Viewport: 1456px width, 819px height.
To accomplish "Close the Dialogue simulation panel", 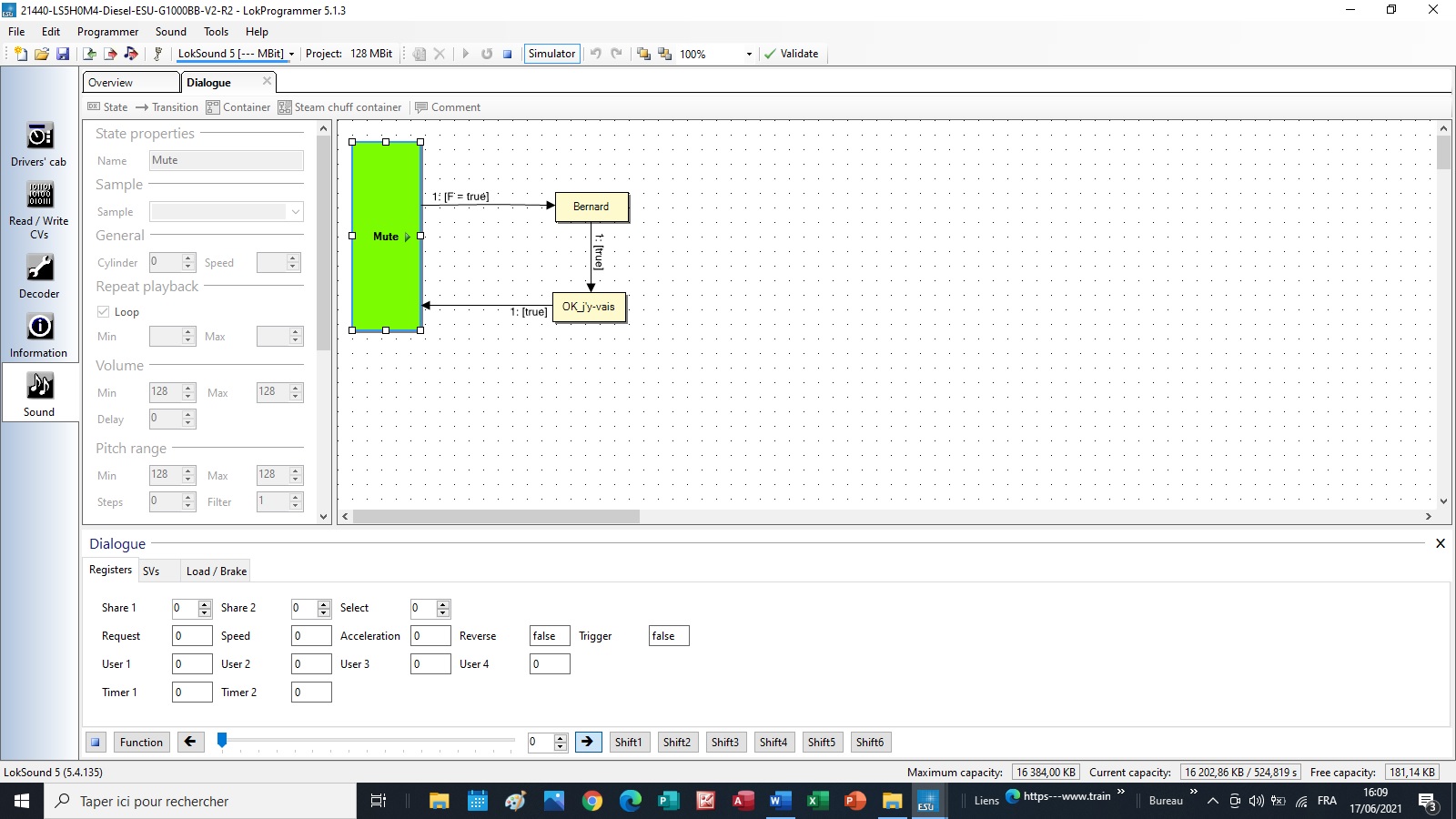I will [1440, 543].
